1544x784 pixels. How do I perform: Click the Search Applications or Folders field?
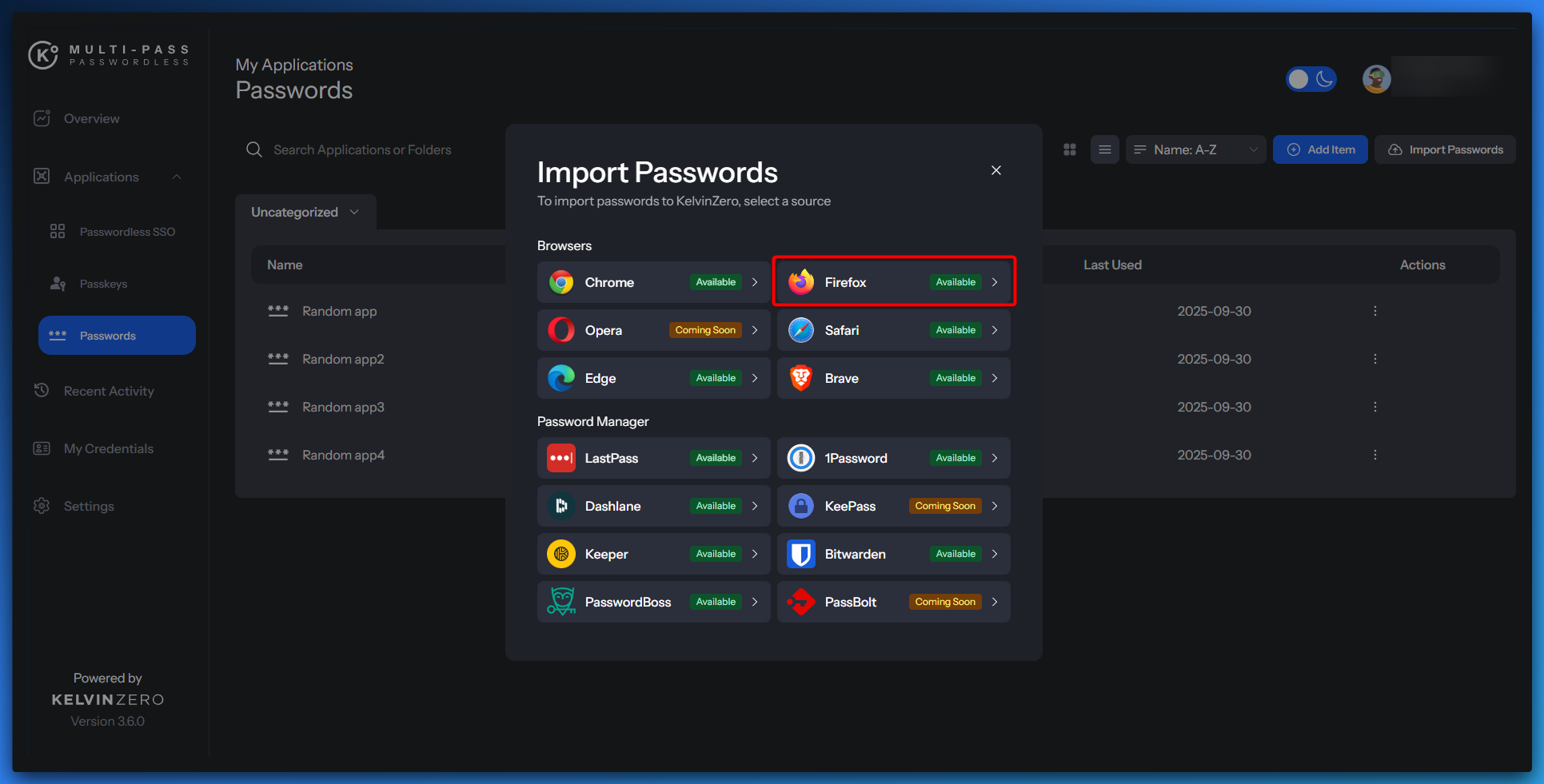coord(362,149)
